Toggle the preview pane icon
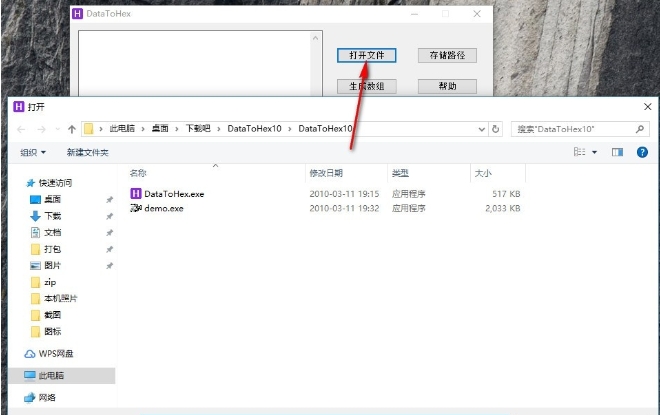 [617, 152]
